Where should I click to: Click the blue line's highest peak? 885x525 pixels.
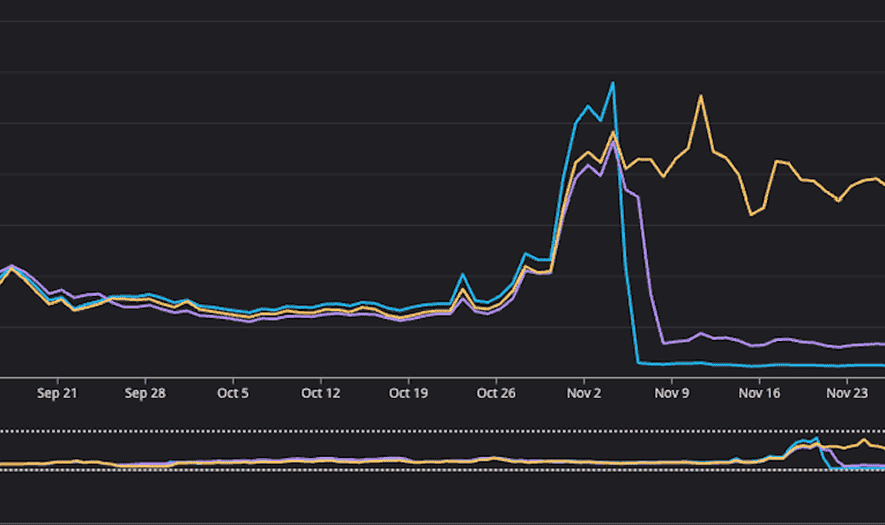click(612, 84)
